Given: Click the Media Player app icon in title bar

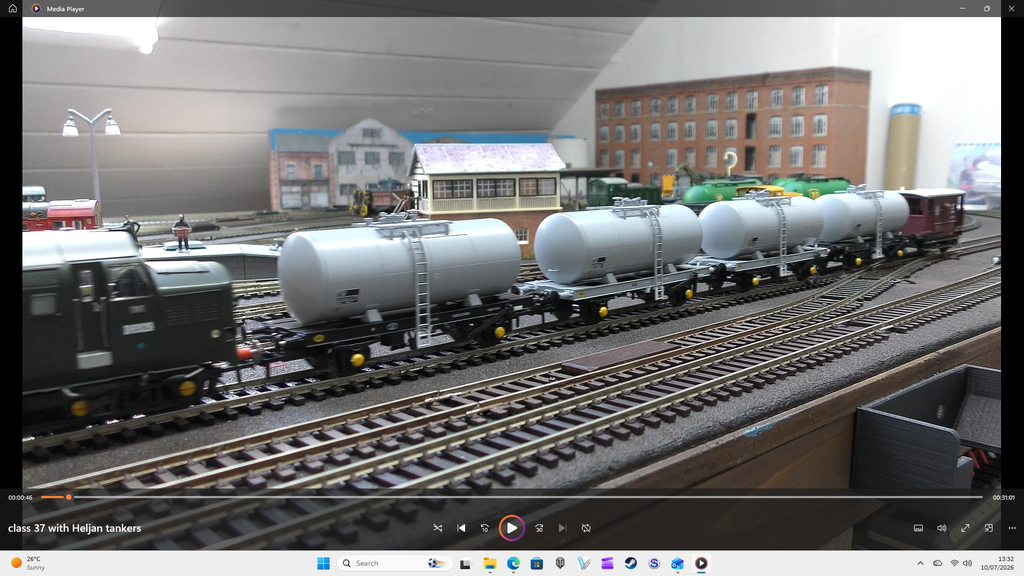Looking at the screenshot, I should [x=36, y=8].
